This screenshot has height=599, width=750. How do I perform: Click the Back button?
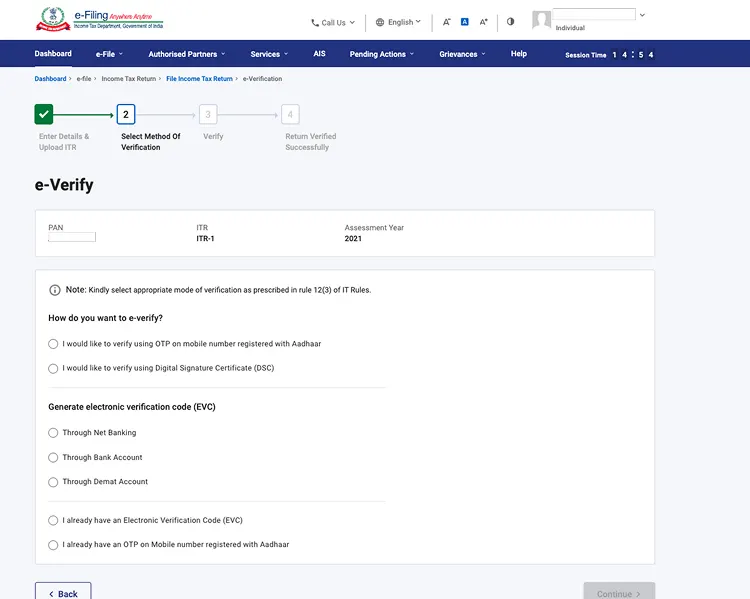click(x=63, y=591)
